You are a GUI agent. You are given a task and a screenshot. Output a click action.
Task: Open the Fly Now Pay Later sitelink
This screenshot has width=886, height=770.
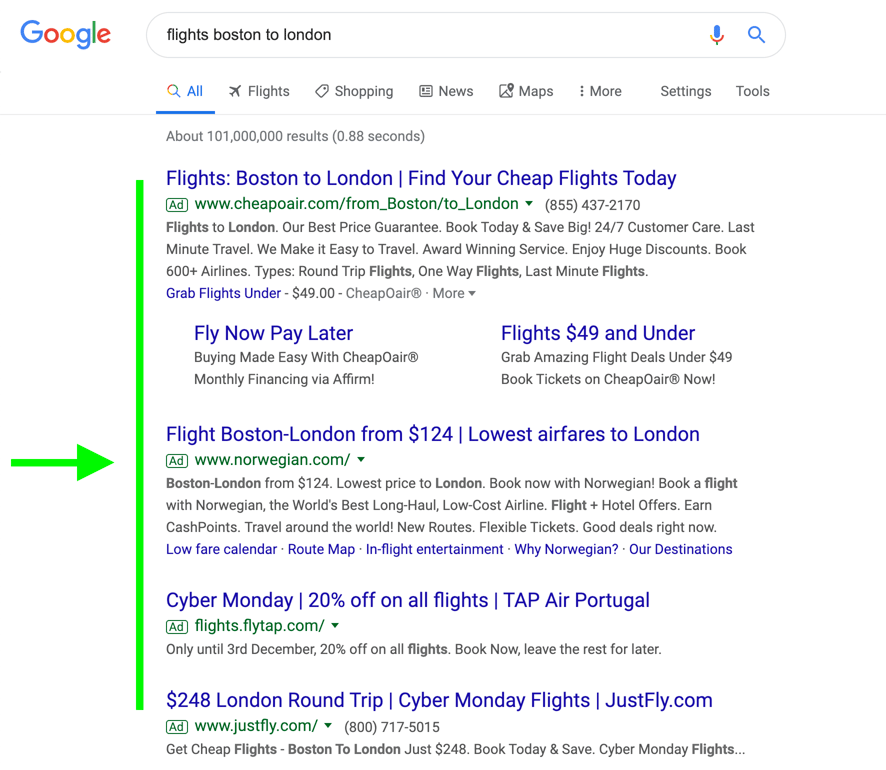(x=273, y=333)
